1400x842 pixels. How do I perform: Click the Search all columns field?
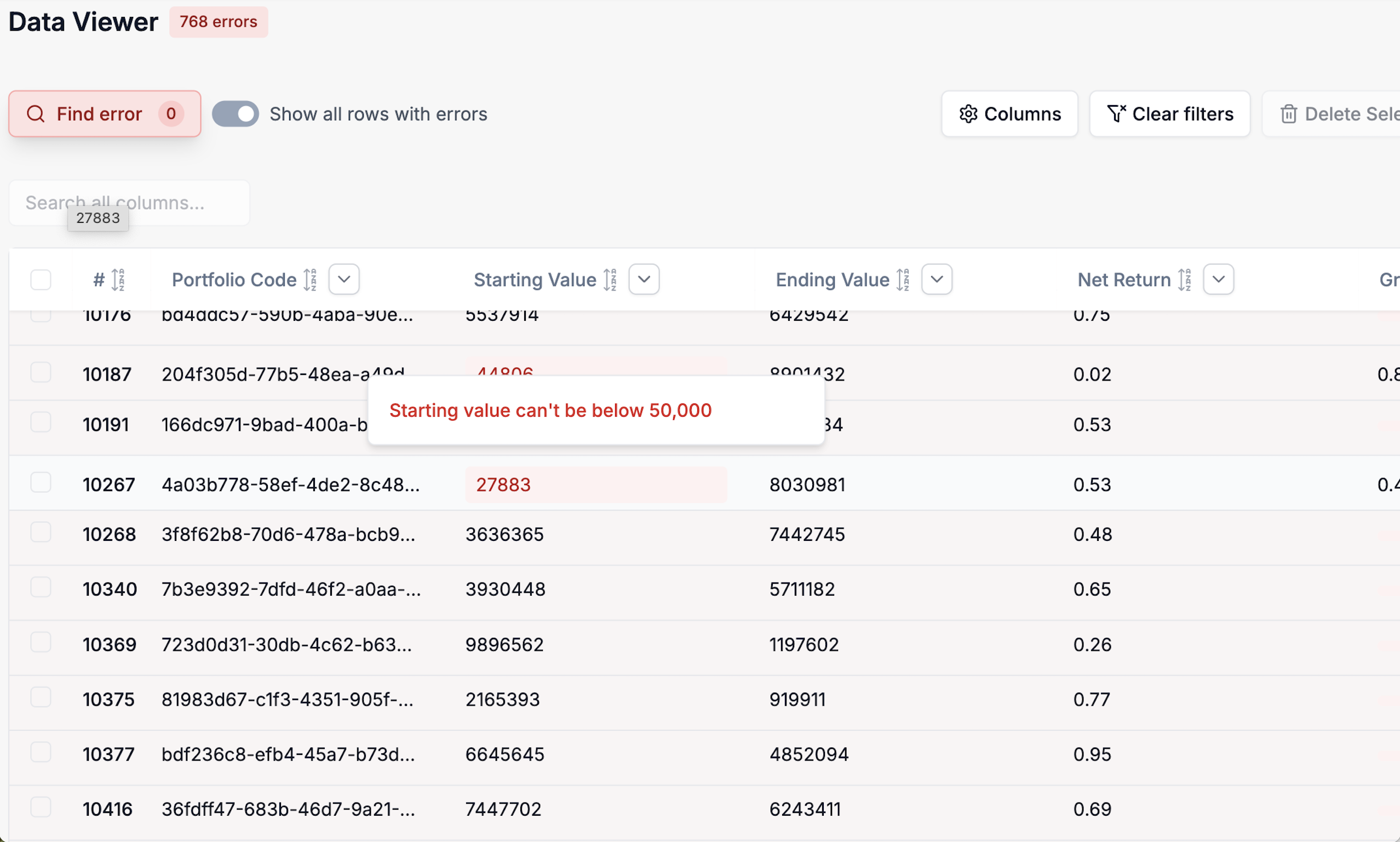129,203
